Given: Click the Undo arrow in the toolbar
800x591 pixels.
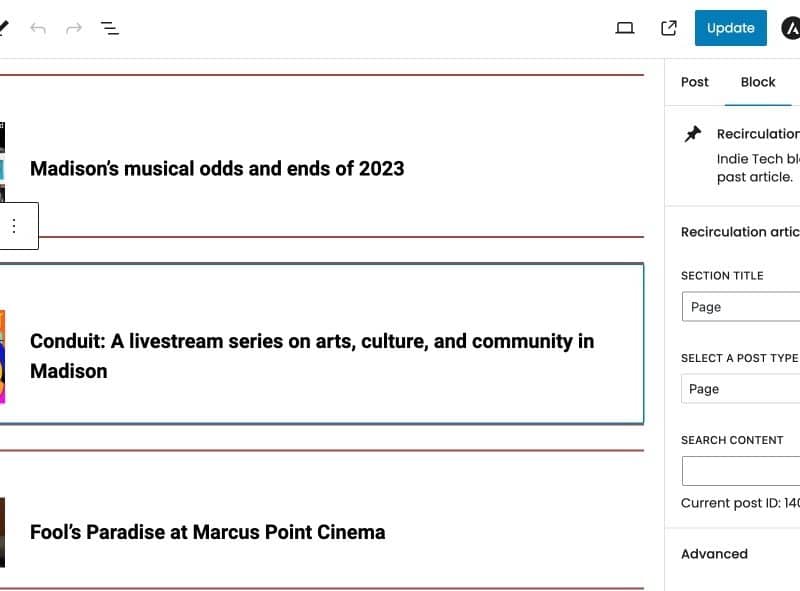Looking at the screenshot, I should pyautogui.click(x=39, y=28).
